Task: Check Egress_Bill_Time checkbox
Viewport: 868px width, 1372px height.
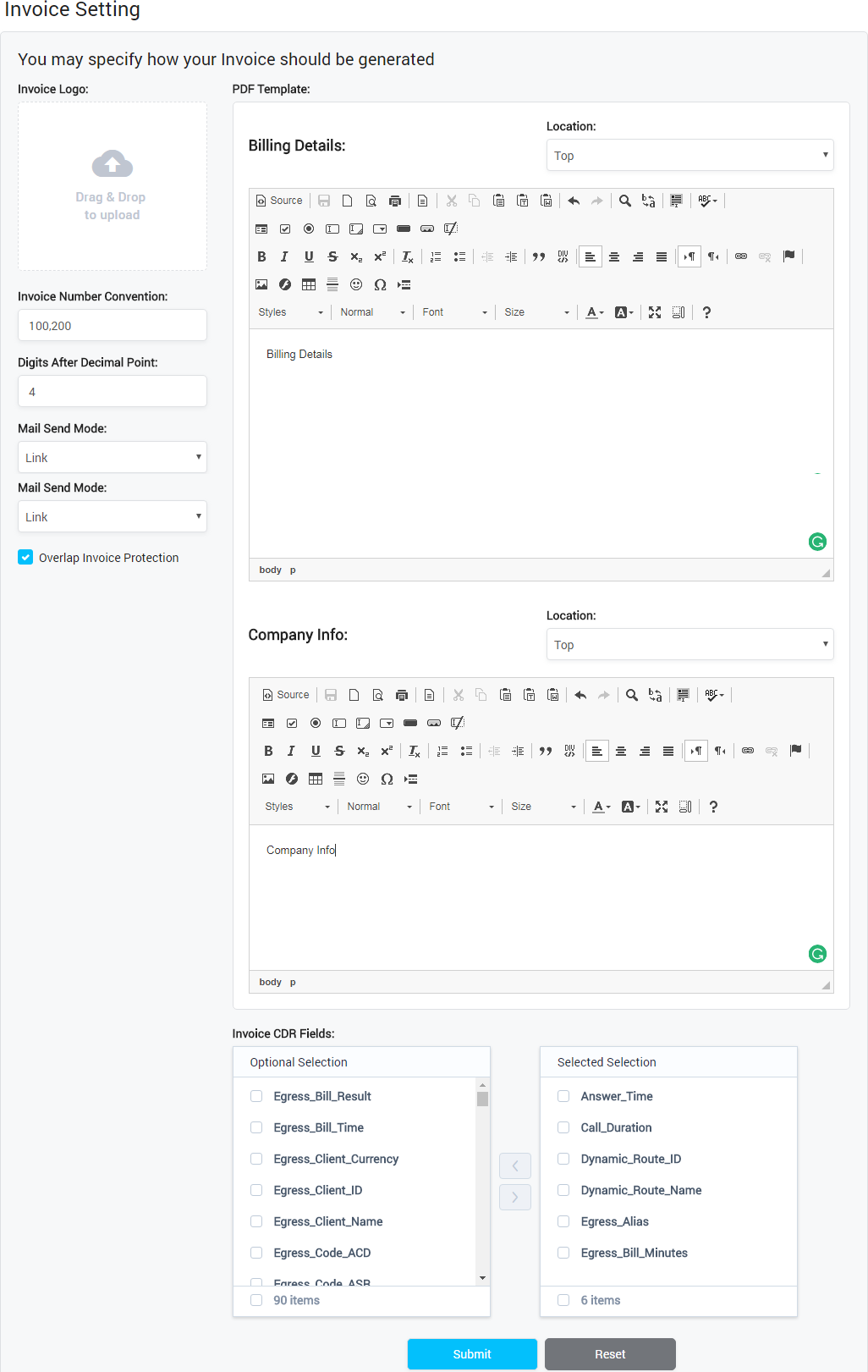Action: (x=256, y=1127)
